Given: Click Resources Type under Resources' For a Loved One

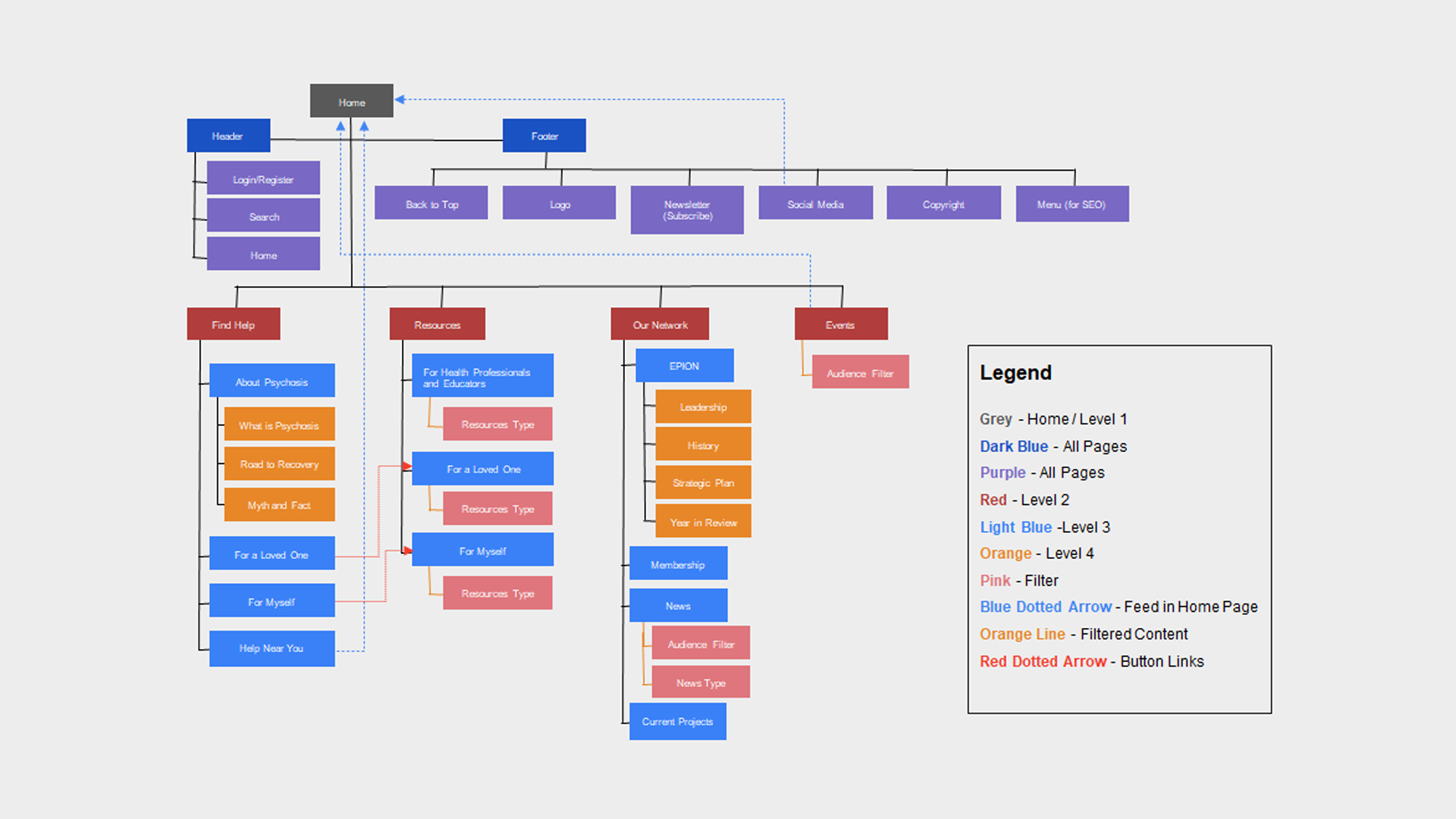Looking at the screenshot, I should click(x=497, y=508).
